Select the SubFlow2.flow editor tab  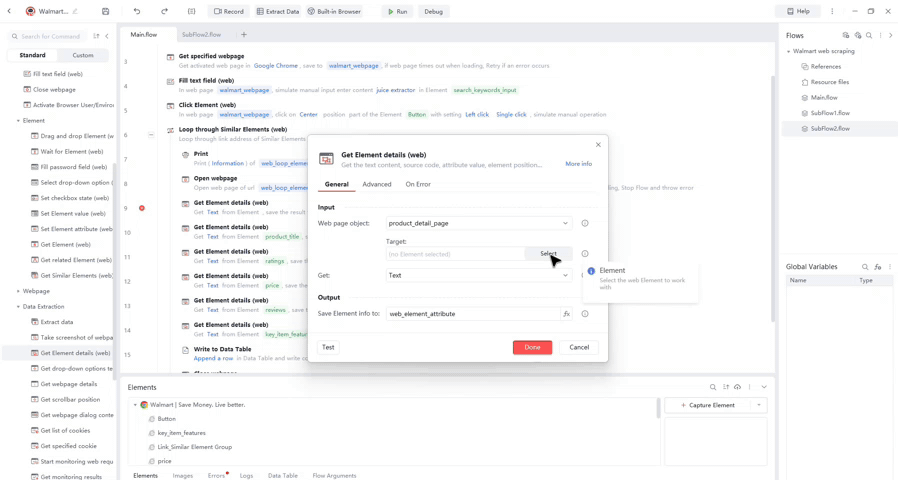point(202,34)
